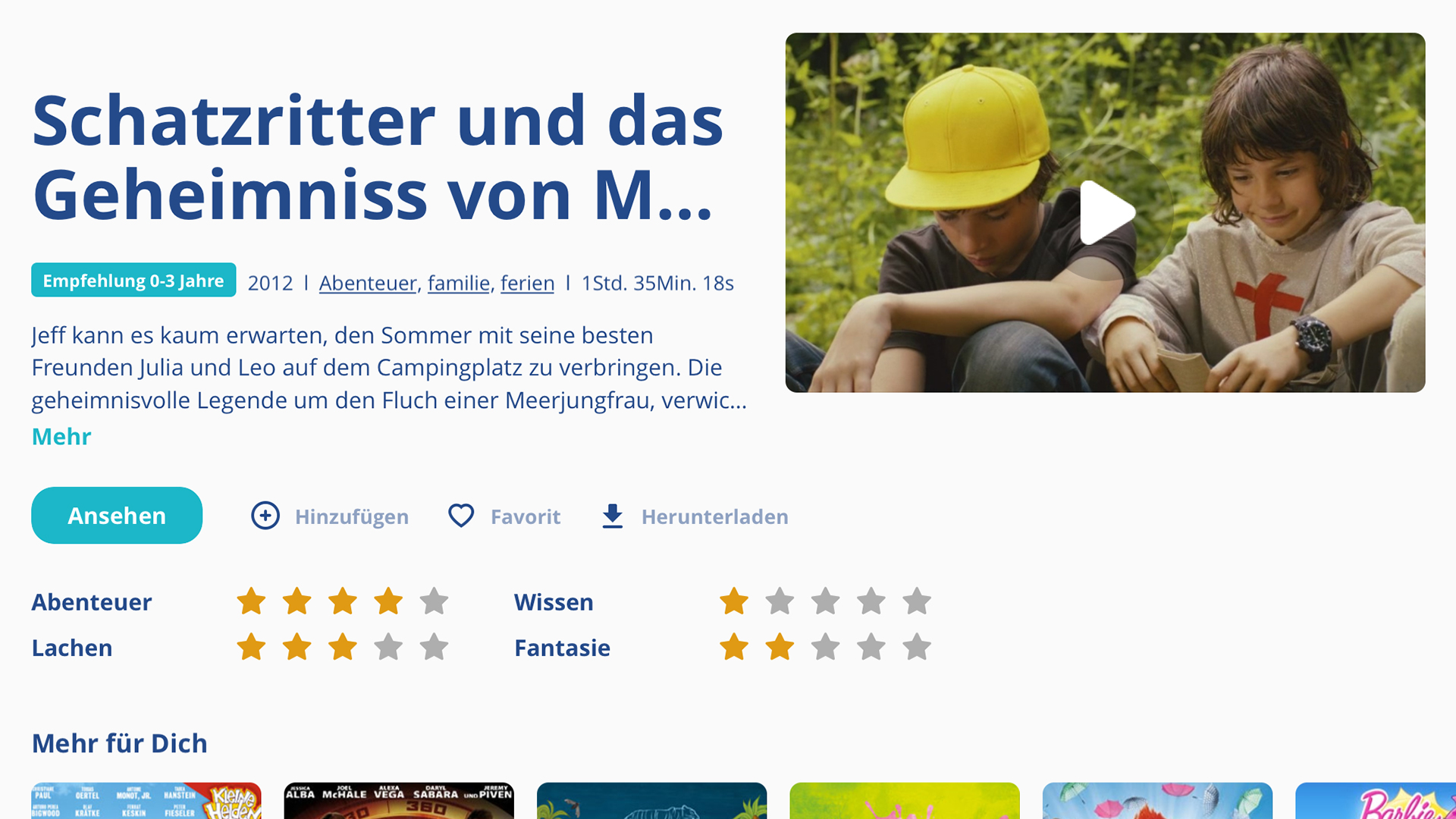Click fifth star in Fantasie rating
The image size is (1456, 819).
click(x=916, y=648)
